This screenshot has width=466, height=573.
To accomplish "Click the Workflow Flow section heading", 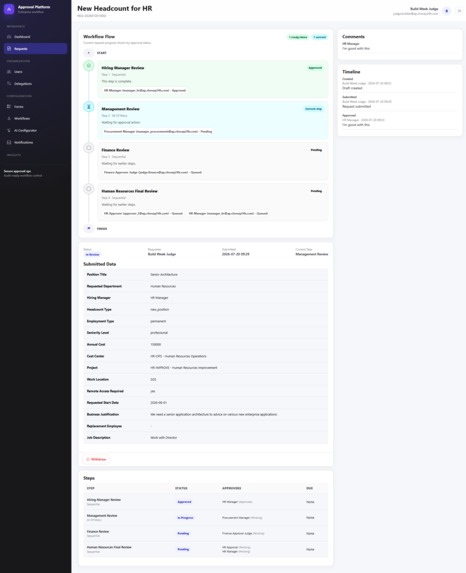I will (99, 37).
